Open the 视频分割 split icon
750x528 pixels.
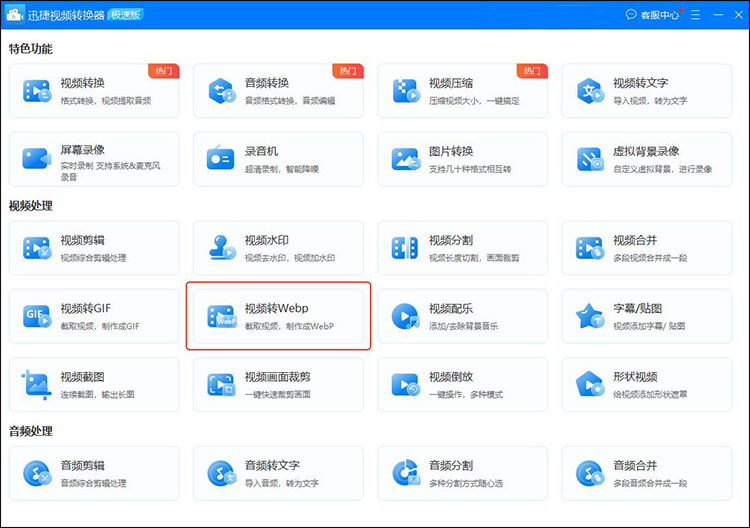click(x=405, y=248)
